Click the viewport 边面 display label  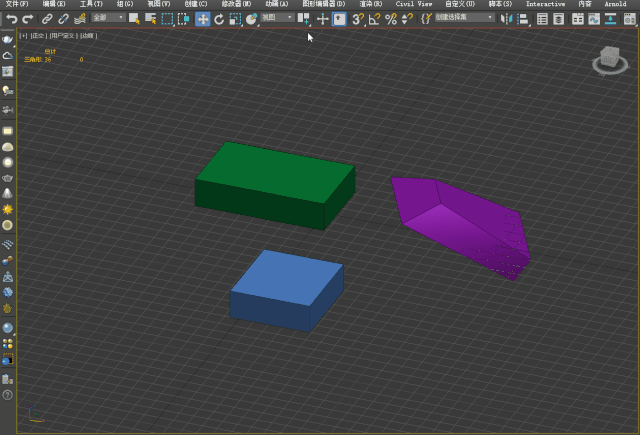click(88, 36)
